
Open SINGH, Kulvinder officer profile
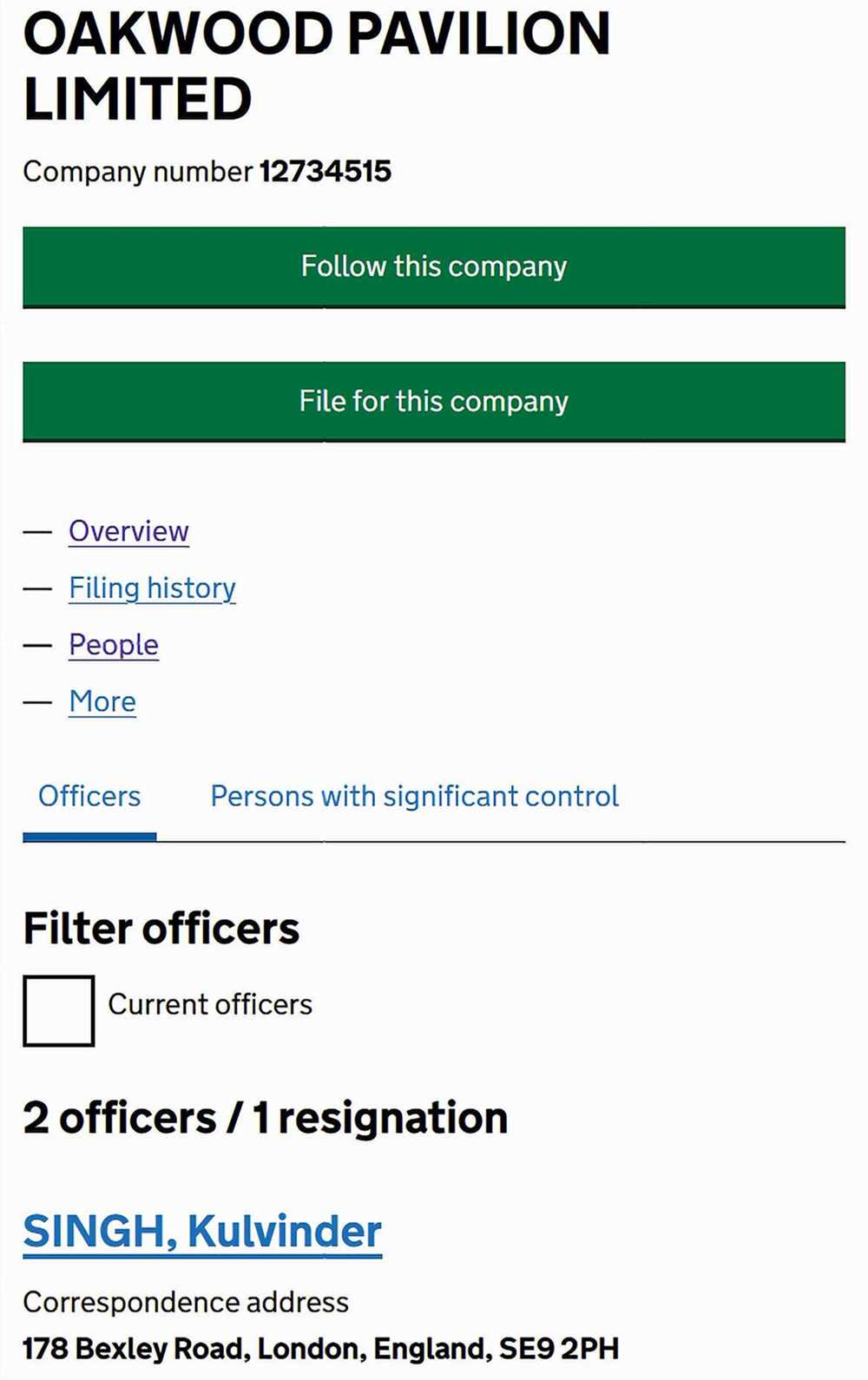coord(202,1232)
